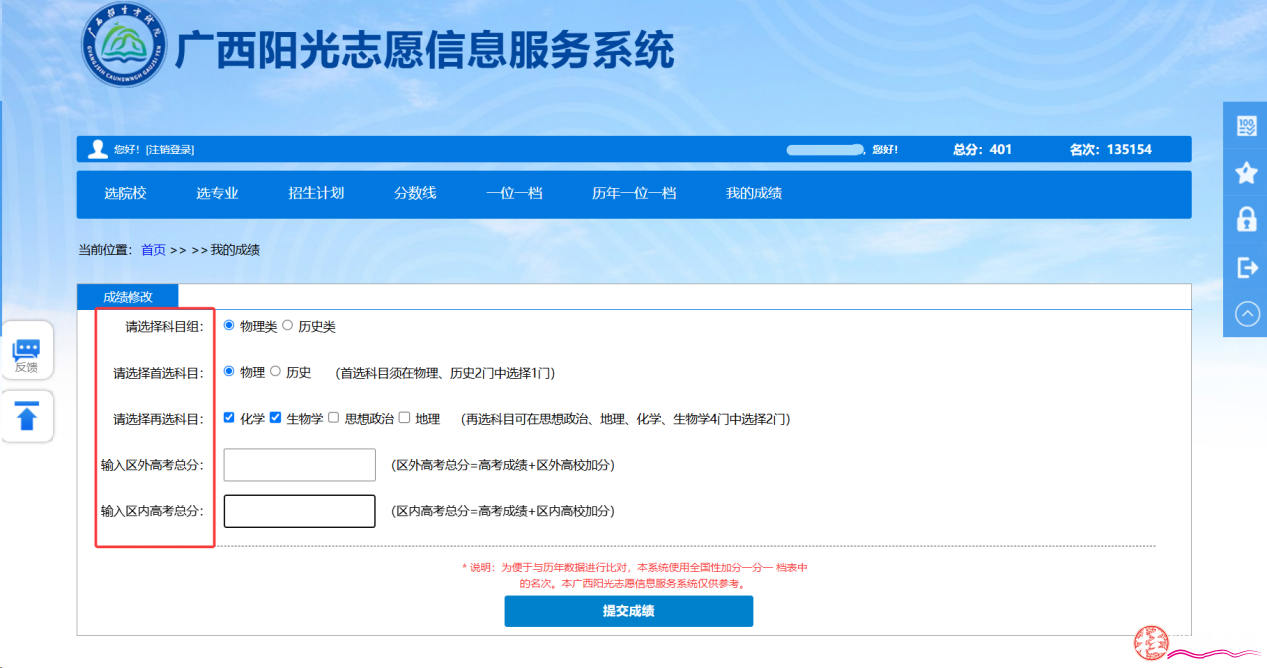Viewport: 1267px width, 668px height.
Task: Click the logout exit arrow icon
Action: pos(1246,267)
